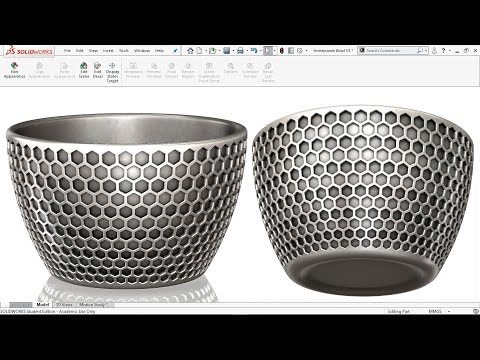Expand the Print dropdown arrow
The width and height of the screenshot is (480, 360).
[x=247, y=51]
